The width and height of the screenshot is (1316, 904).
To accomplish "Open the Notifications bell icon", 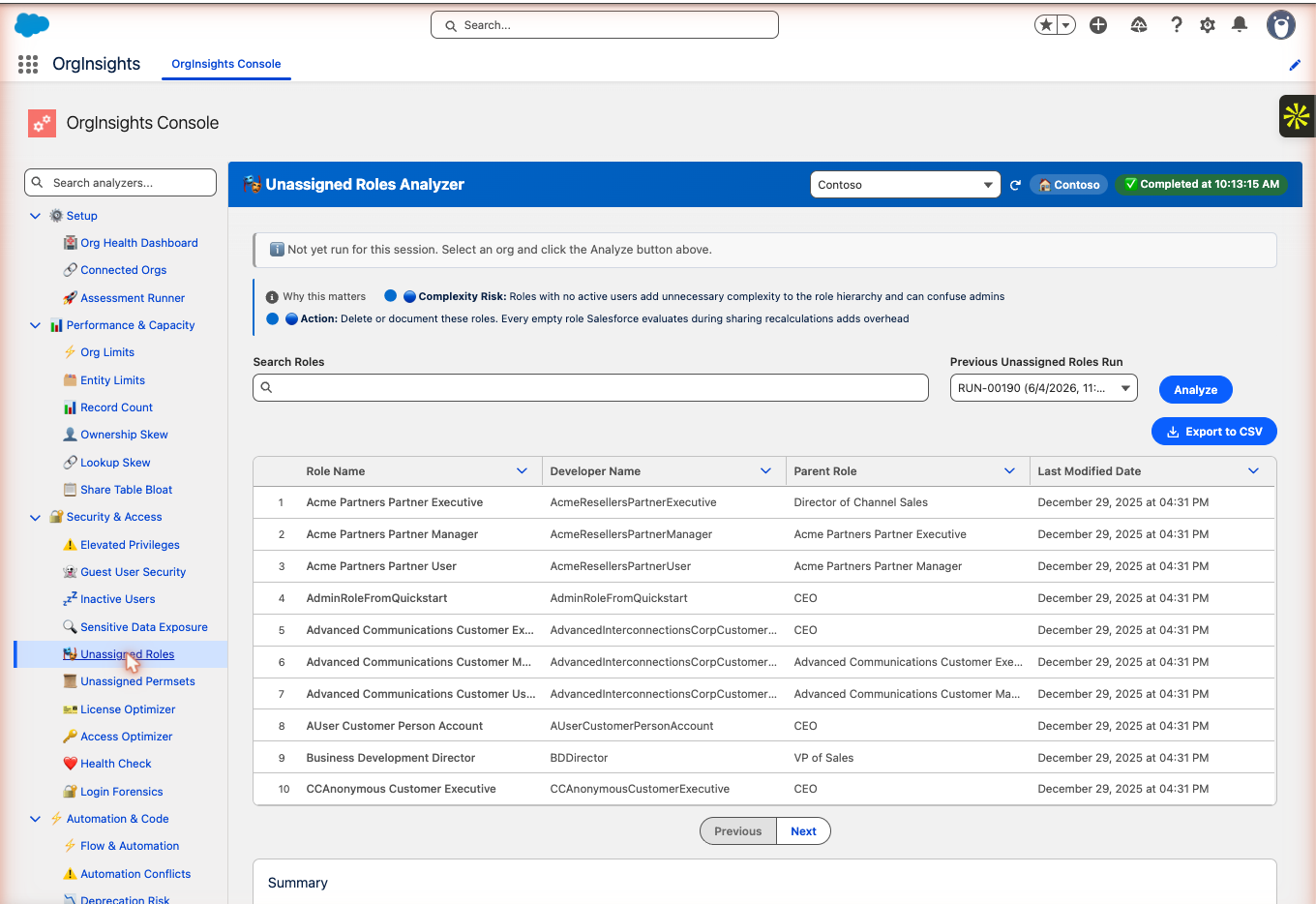I will click(x=1240, y=25).
